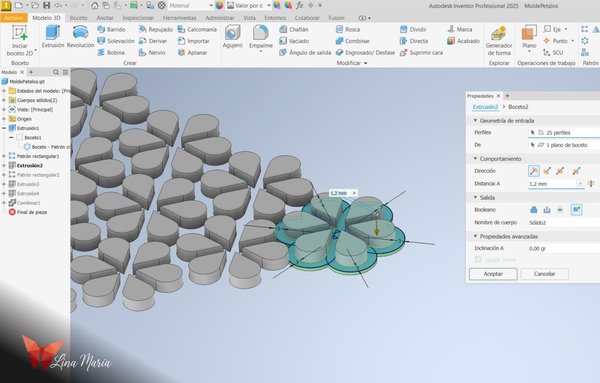The image size is (600, 383).
Task: Open the Acabado finish tool
Action: click(x=463, y=41)
